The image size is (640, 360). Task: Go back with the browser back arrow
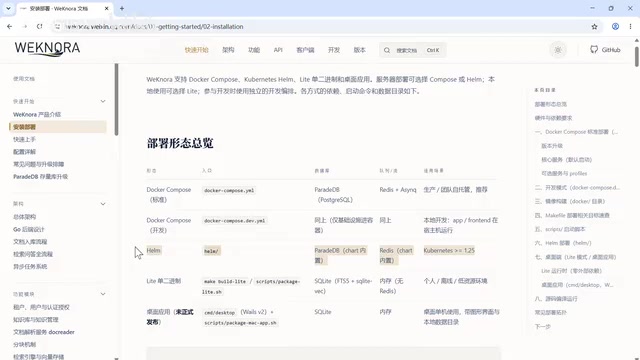click(9, 27)
